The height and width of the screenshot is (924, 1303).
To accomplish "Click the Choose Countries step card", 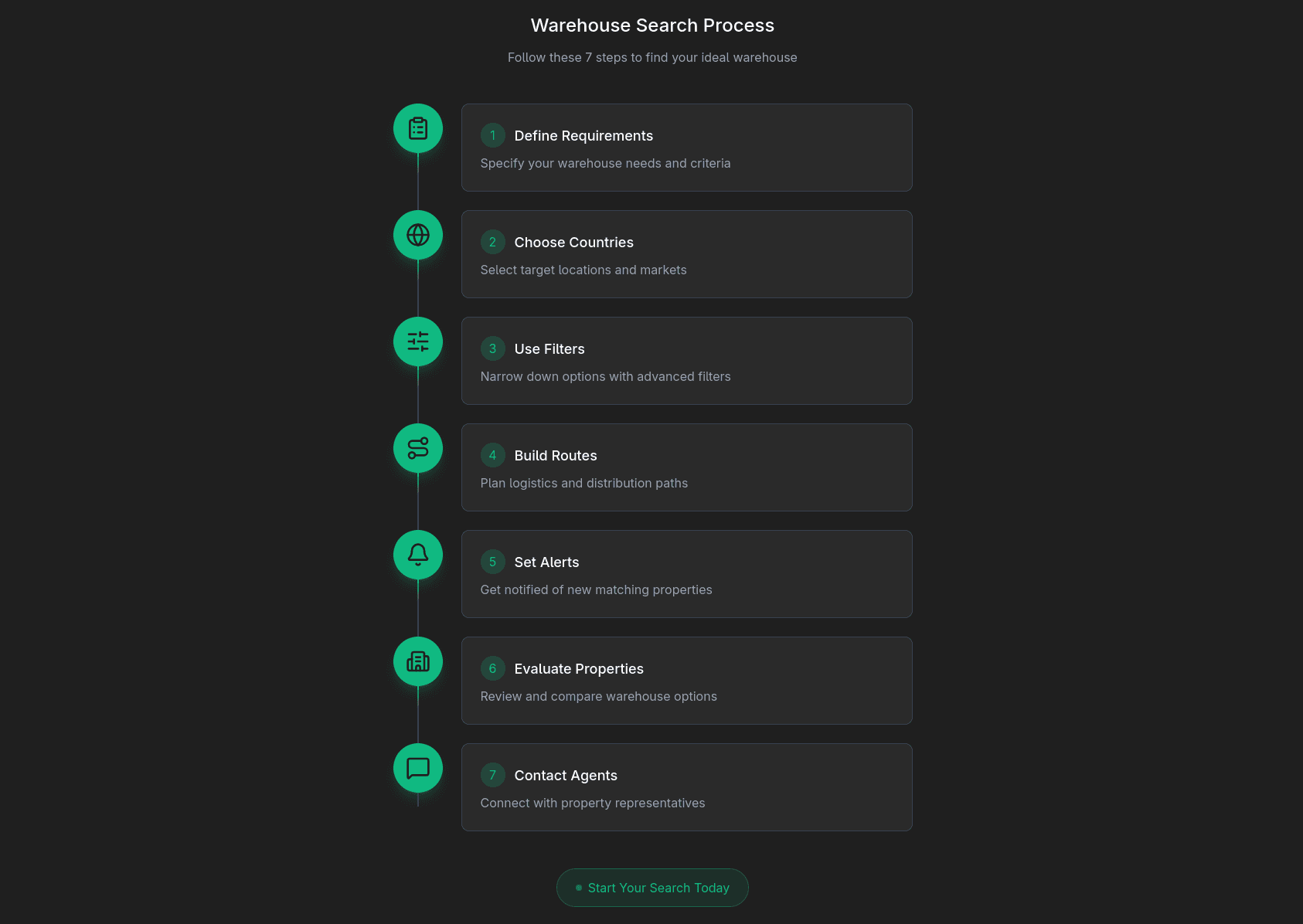I will pyautogui.click(x=686, y=254).
